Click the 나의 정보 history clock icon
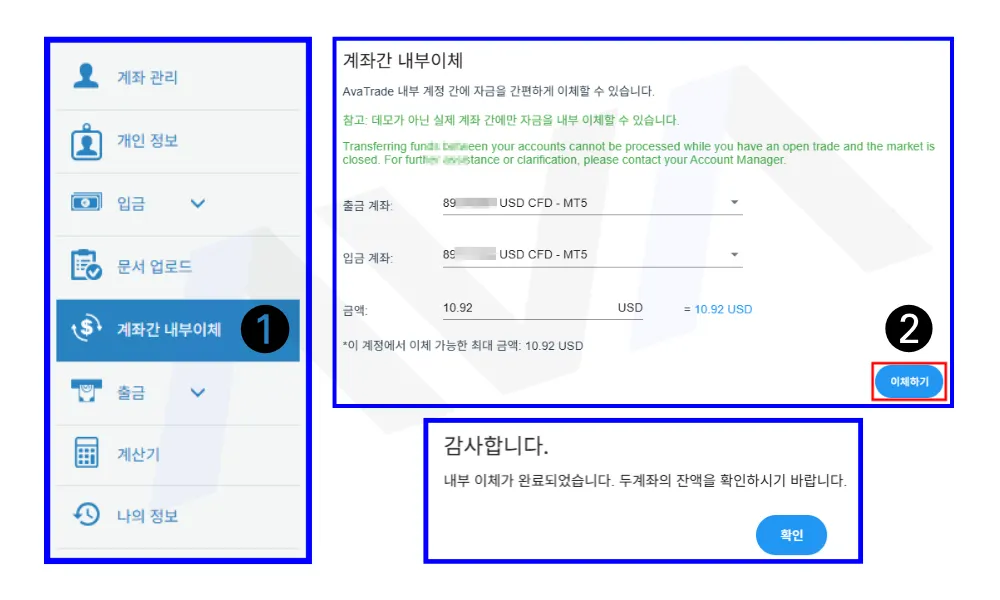The height and width of the screenshot is (600, 1000). click(x=86, y=514)
